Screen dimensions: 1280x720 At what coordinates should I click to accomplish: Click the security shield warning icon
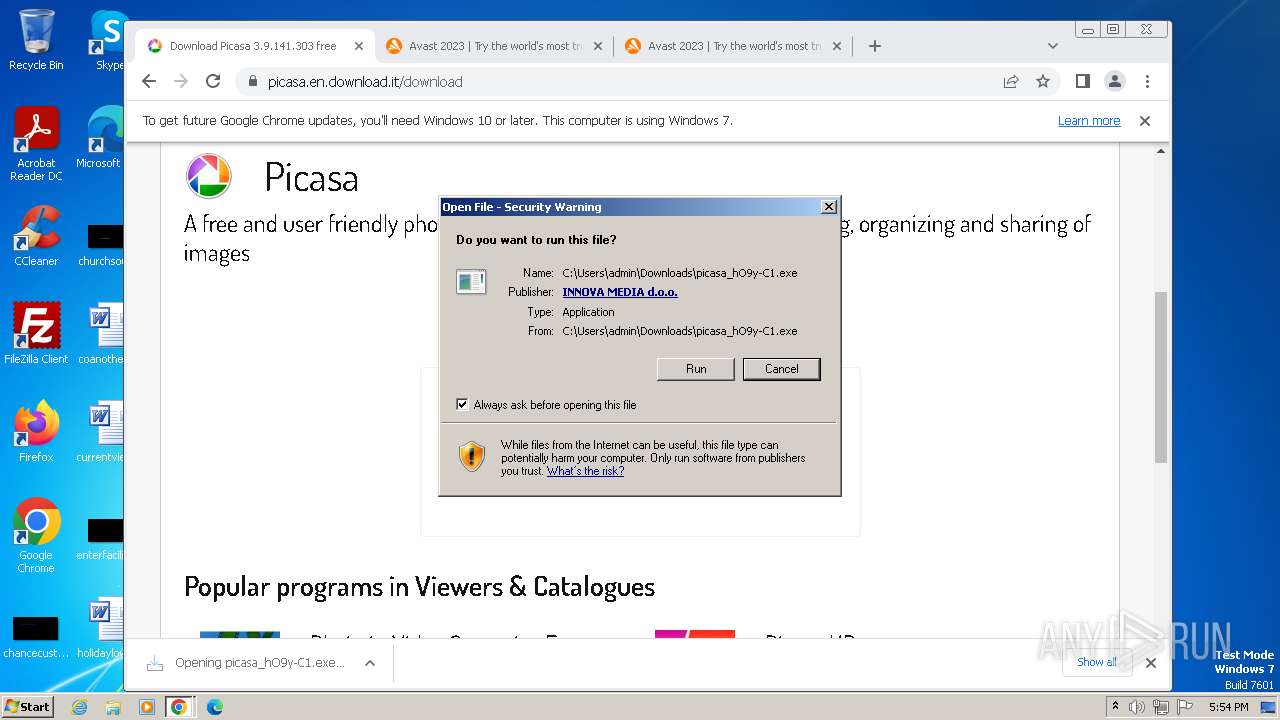[x=472, y=457]
